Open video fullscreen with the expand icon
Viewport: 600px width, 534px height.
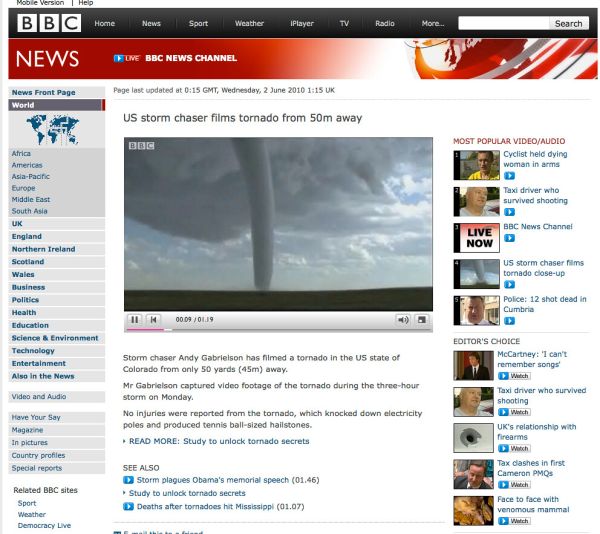coord(422,319)
